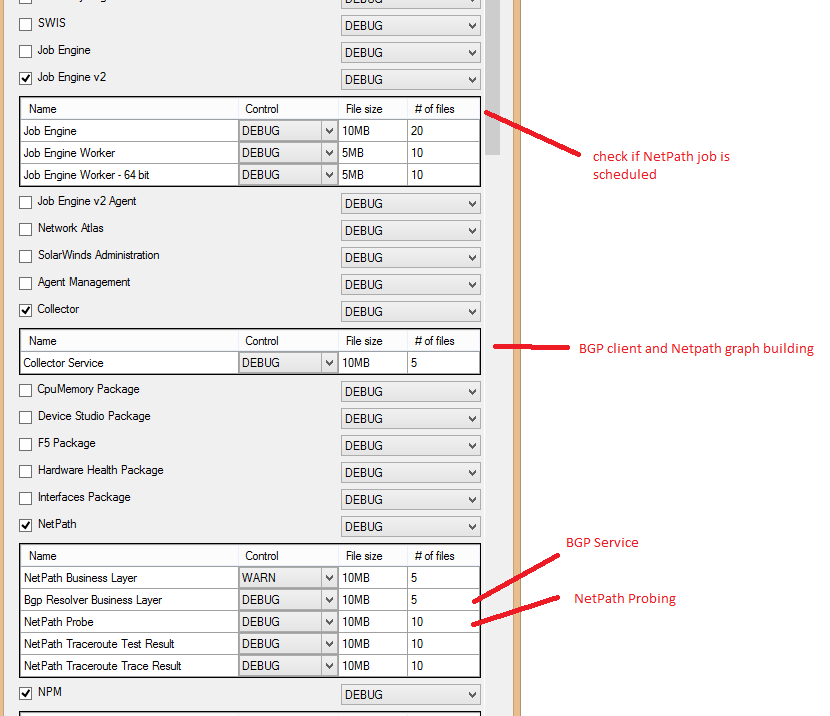The image size is (830, 716).
Task: Uncheck the NetPath checkbox
Action: click(25, 525)
